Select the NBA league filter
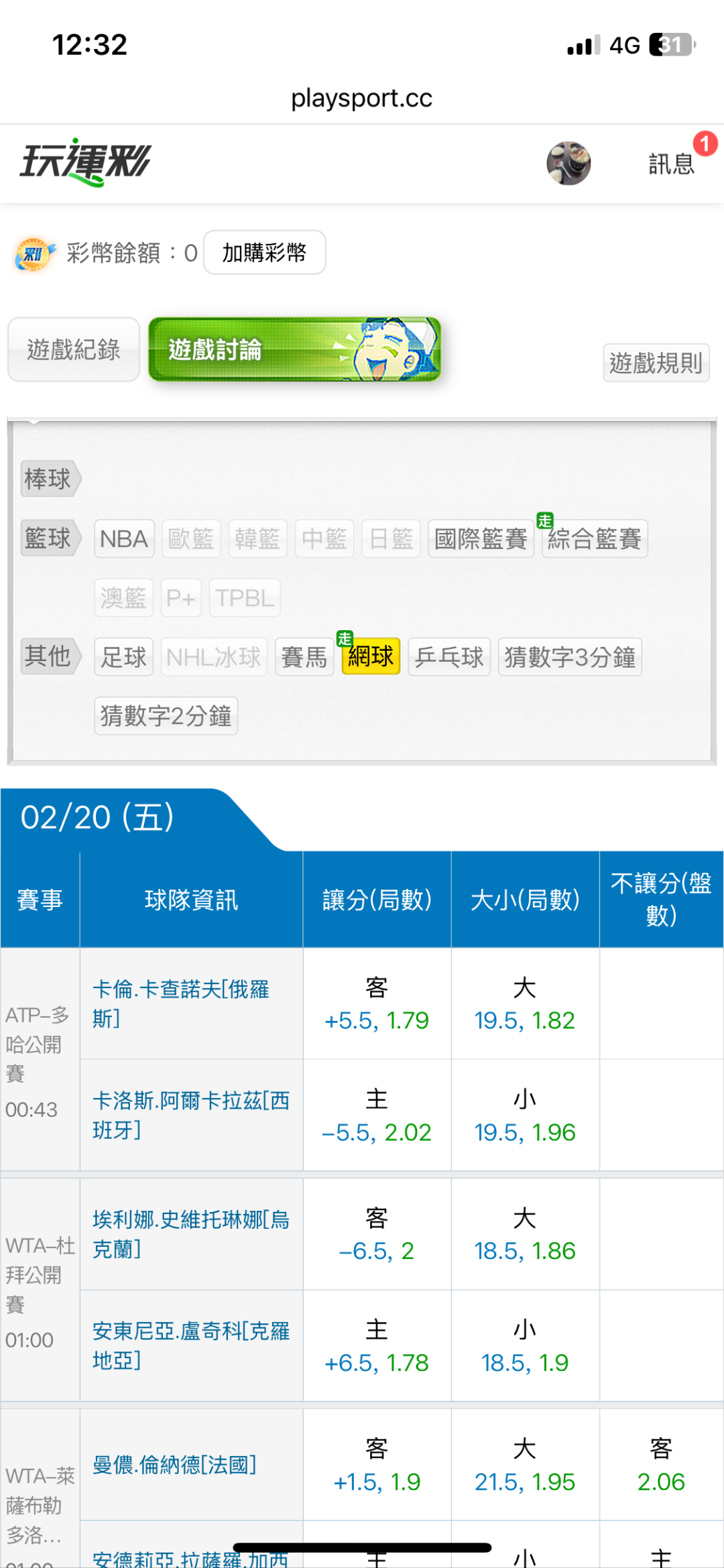This screenshot has height=1568, width=724. 124,539
